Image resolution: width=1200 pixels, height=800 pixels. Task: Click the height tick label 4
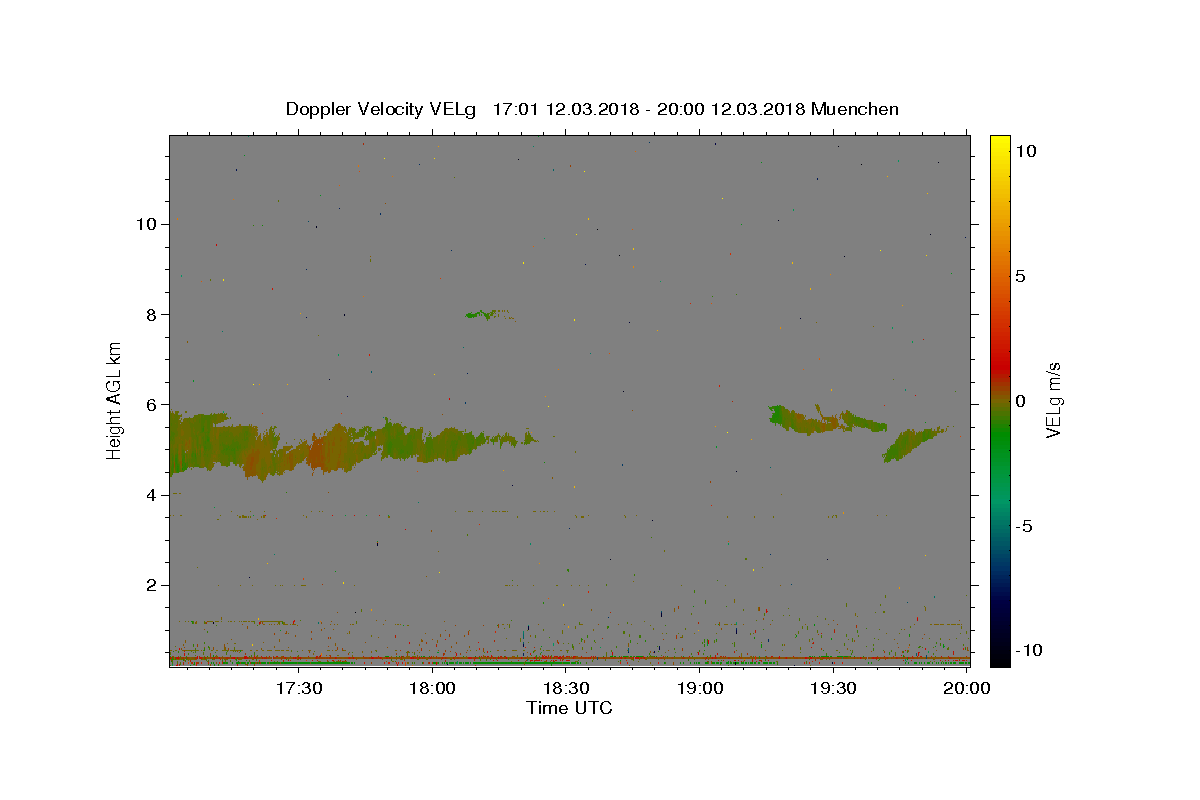click(x=151, y=495)
